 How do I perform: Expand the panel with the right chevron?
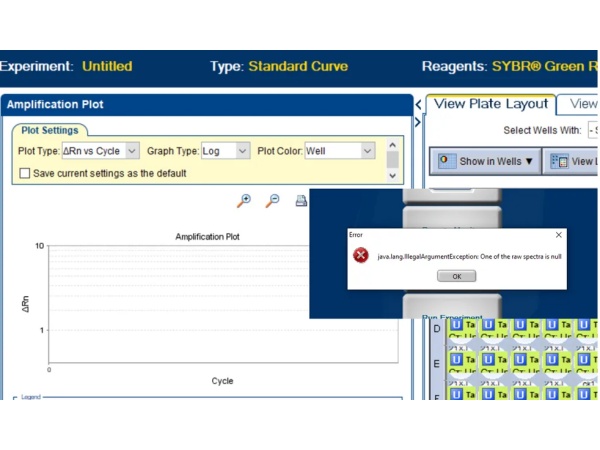click(x=418, y=122)
